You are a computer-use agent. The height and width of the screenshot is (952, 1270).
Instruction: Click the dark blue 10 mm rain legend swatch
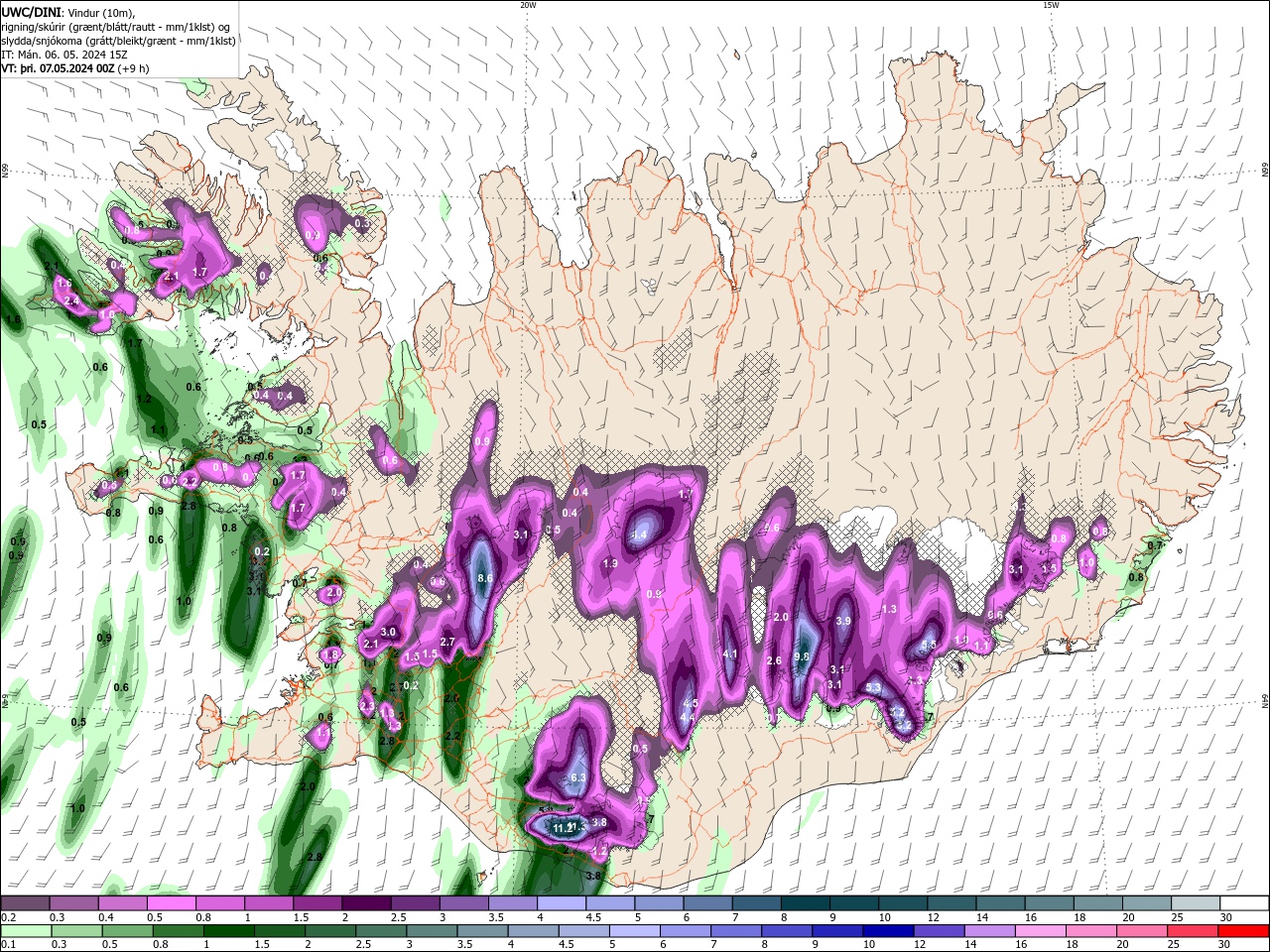[887, 931]
